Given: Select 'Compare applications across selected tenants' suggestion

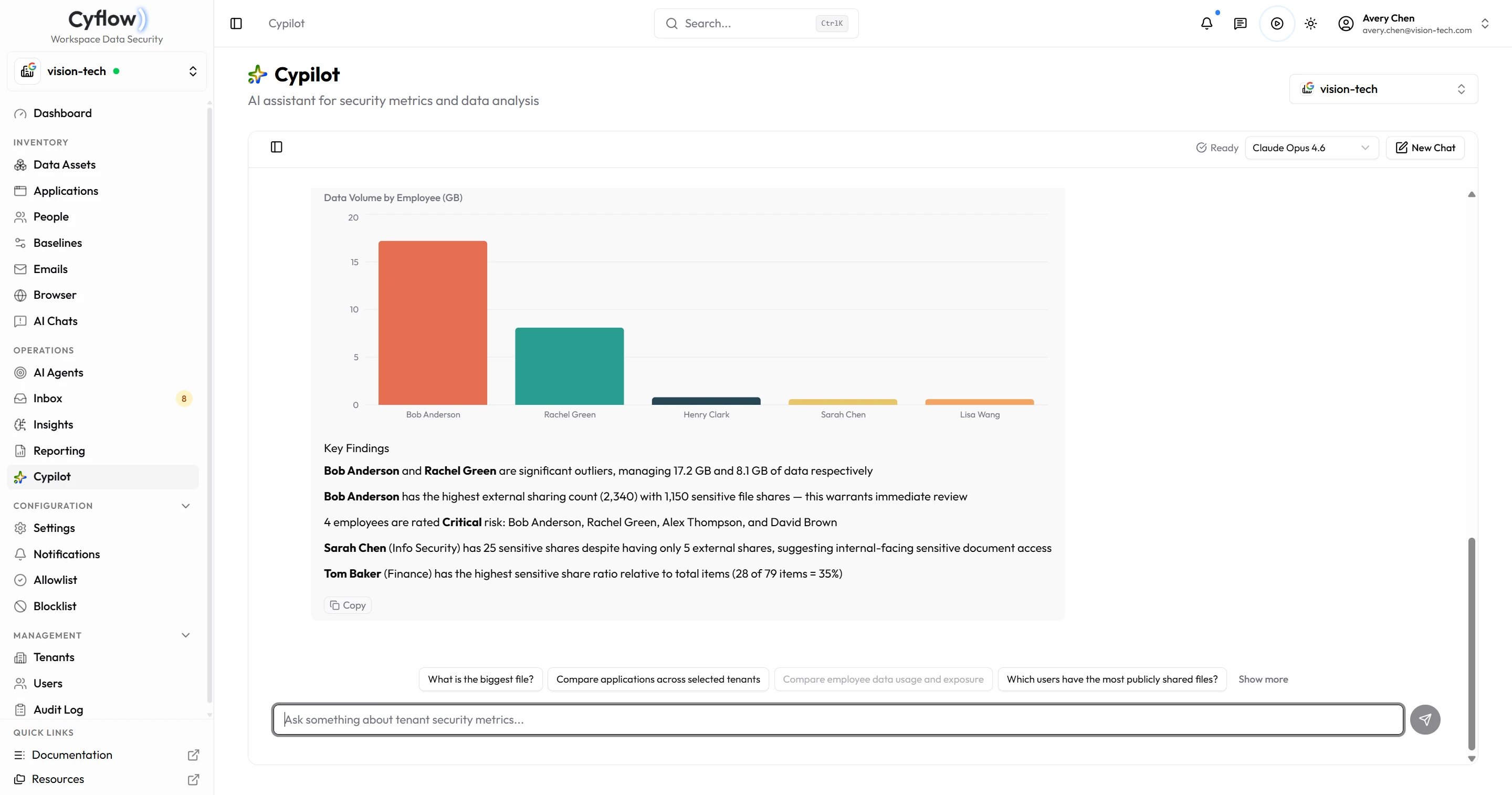Looking at the screenshot, I should tap(658, 679).
